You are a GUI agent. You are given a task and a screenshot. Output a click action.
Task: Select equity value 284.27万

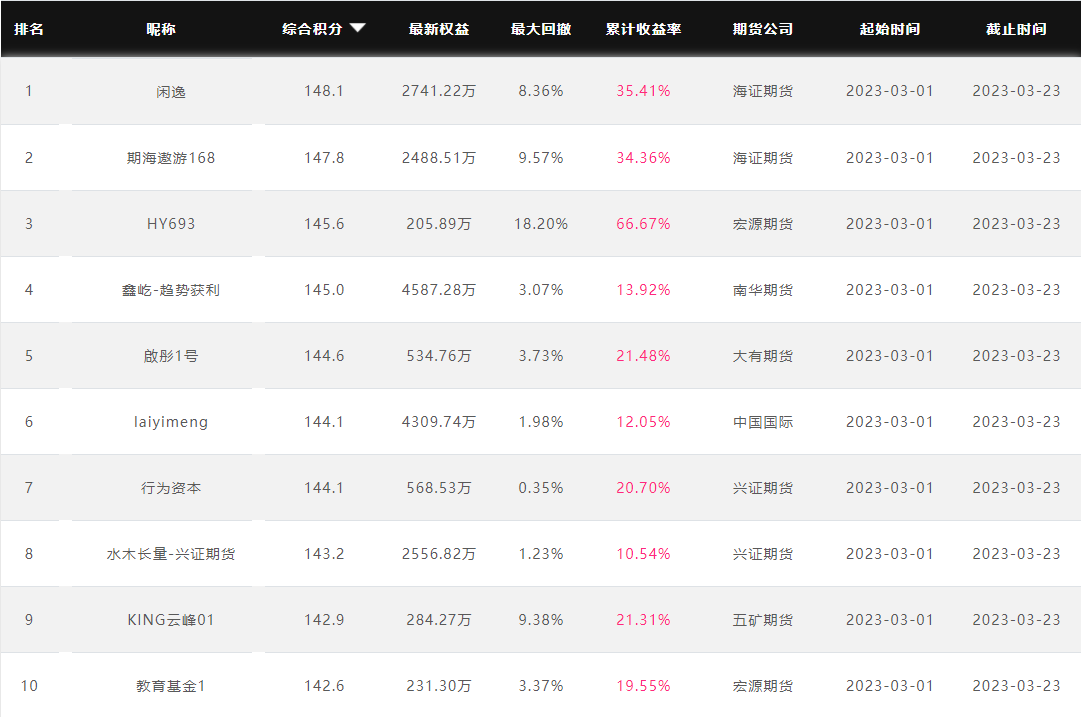click(438, 620)
